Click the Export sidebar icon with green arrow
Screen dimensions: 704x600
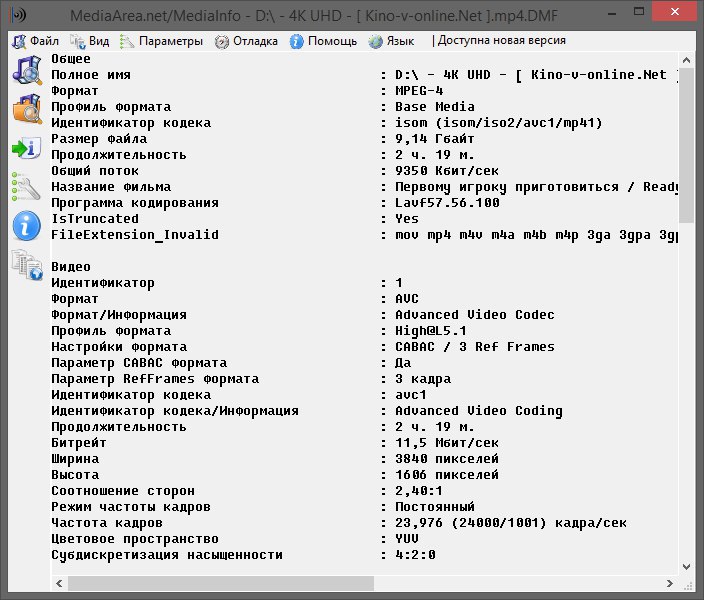[27, 148]
